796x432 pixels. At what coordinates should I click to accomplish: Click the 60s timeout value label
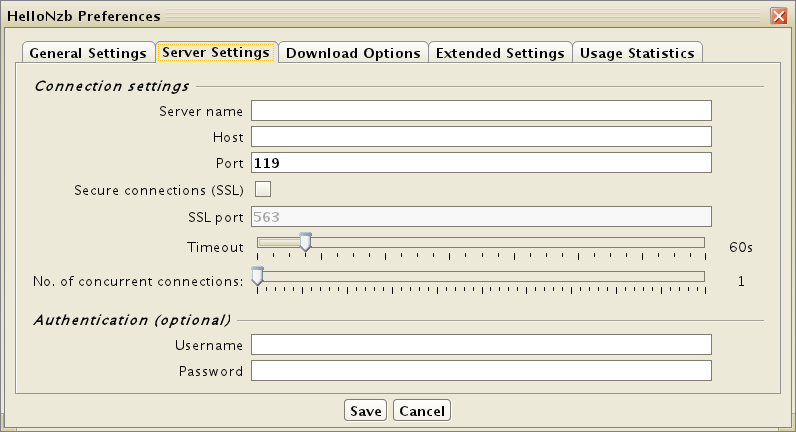pos(741,247)
